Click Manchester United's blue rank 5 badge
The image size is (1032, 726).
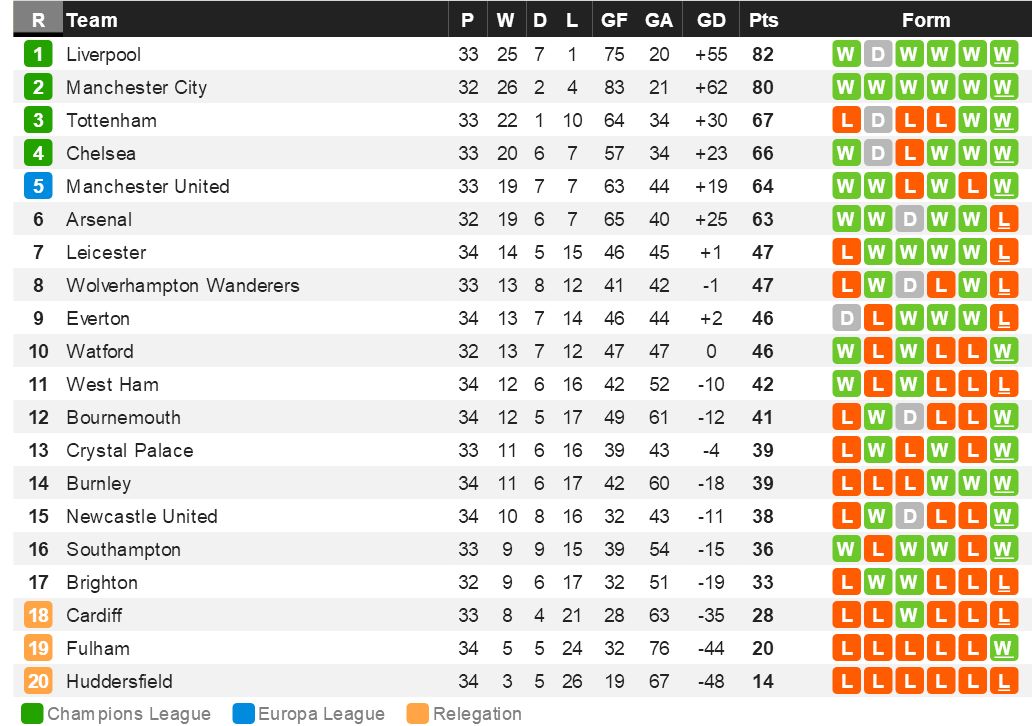click(x=38, y=186)
